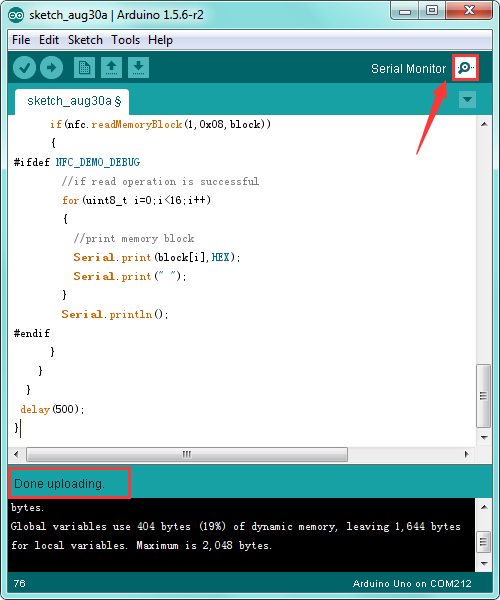This screenshot has width=500, height=600.
Task: Click the Upload arrow icon
Action: [x=51, y=68]
